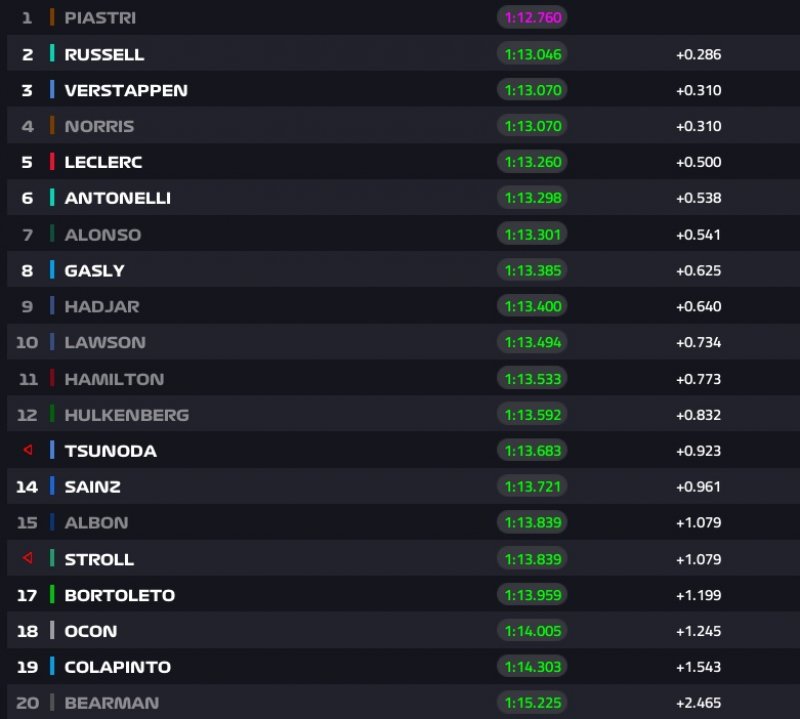800x719 pixels.
Task: Click Bearman's lap time 1:15.225
Action: (x=532, y=702)
